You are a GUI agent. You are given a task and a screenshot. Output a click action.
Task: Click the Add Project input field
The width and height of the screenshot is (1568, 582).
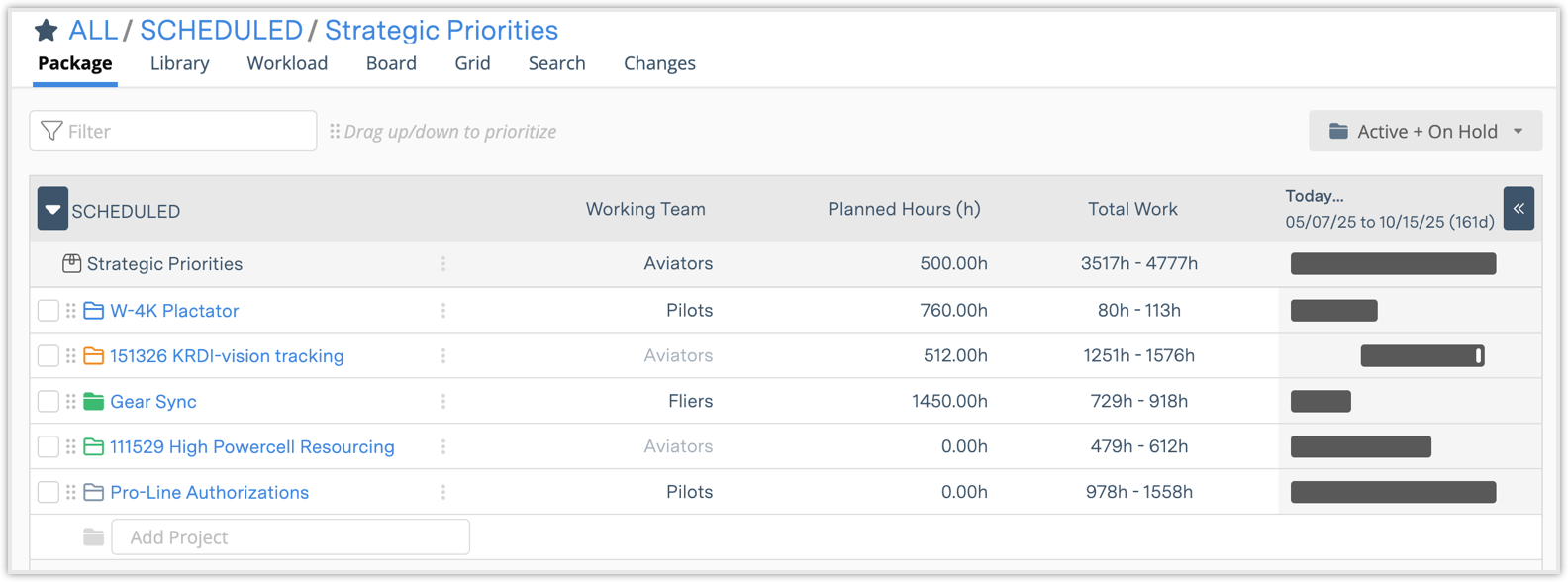tap(290, 537)
